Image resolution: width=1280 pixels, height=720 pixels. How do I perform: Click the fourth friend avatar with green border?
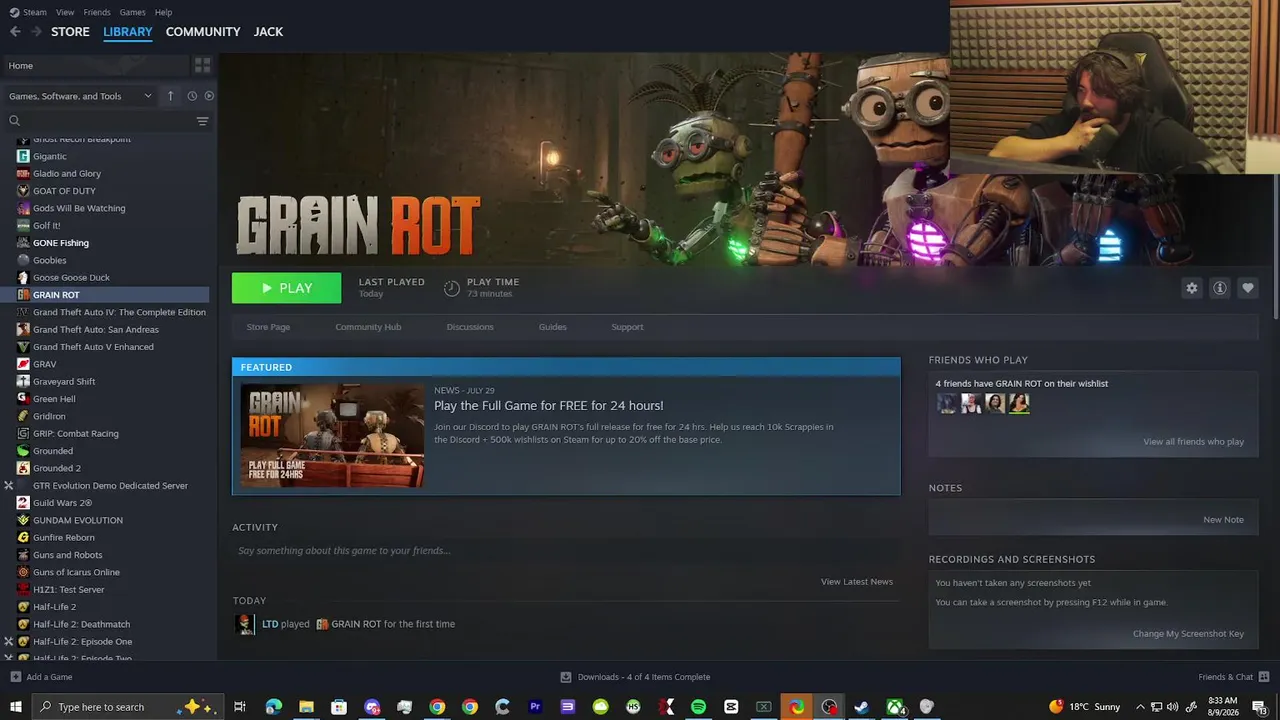pos(1018,403)
